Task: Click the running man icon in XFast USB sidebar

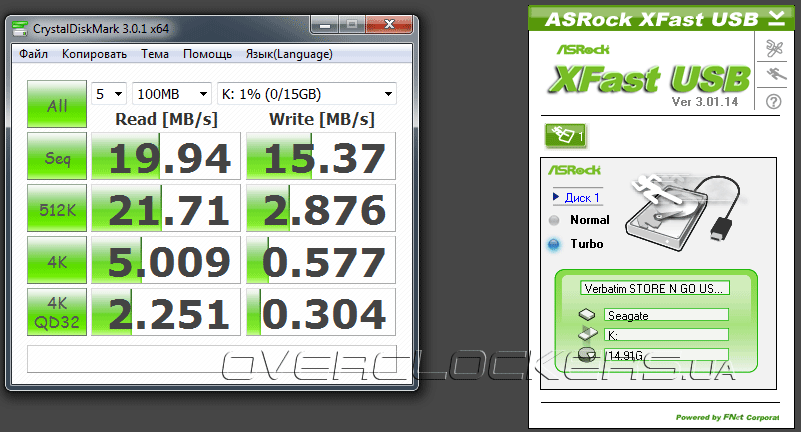Action: click(775, 75)
